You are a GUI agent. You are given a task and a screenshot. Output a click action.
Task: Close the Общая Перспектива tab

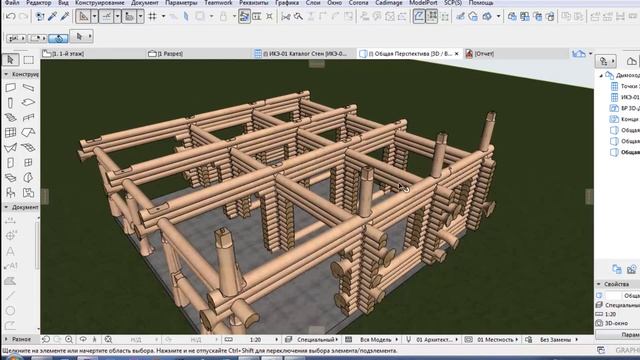(x=456, y=53)
